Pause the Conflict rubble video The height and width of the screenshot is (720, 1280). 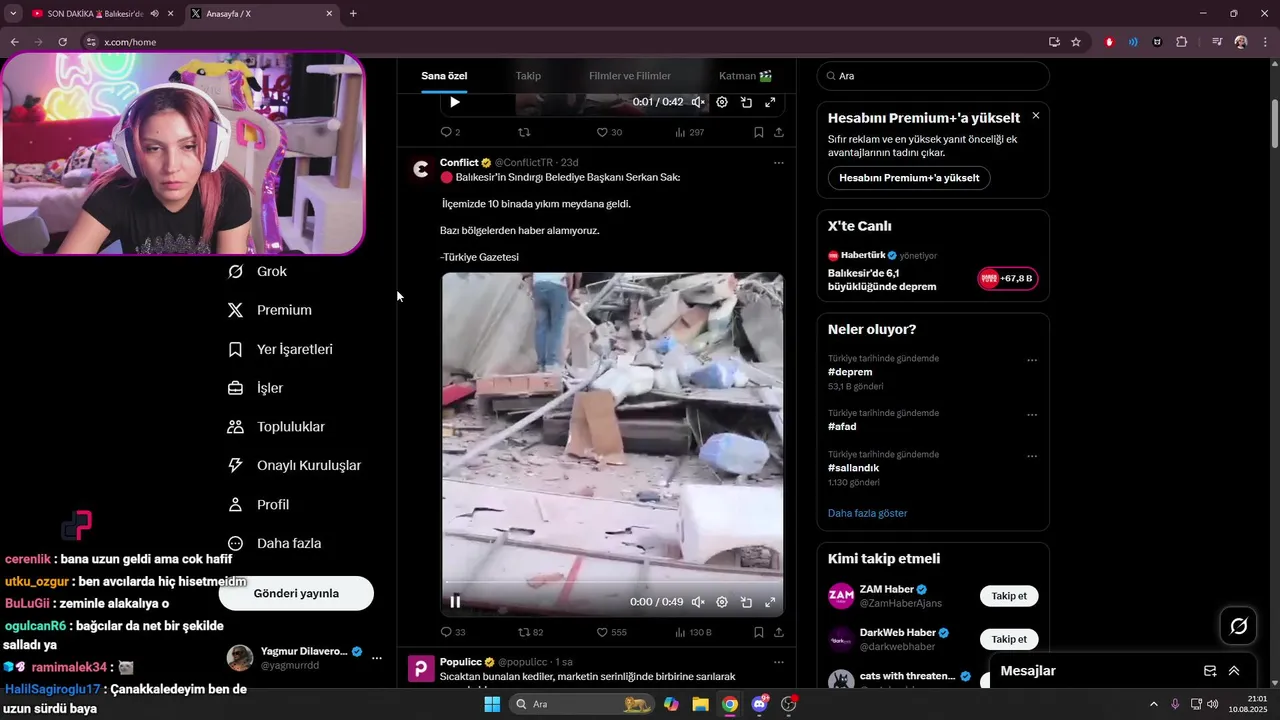point(455,602)
